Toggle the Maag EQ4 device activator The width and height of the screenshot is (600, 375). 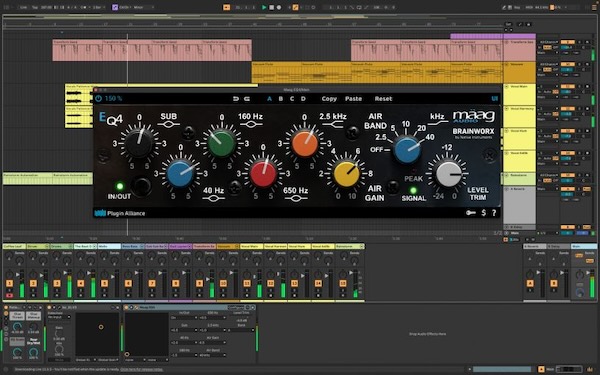coord(126,307)
